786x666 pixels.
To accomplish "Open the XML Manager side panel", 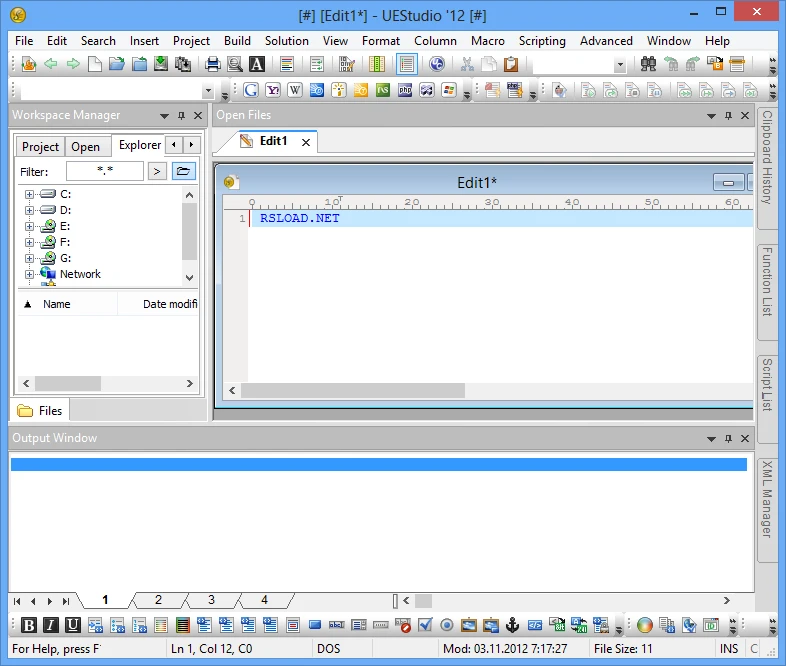I will pos(767,498).
